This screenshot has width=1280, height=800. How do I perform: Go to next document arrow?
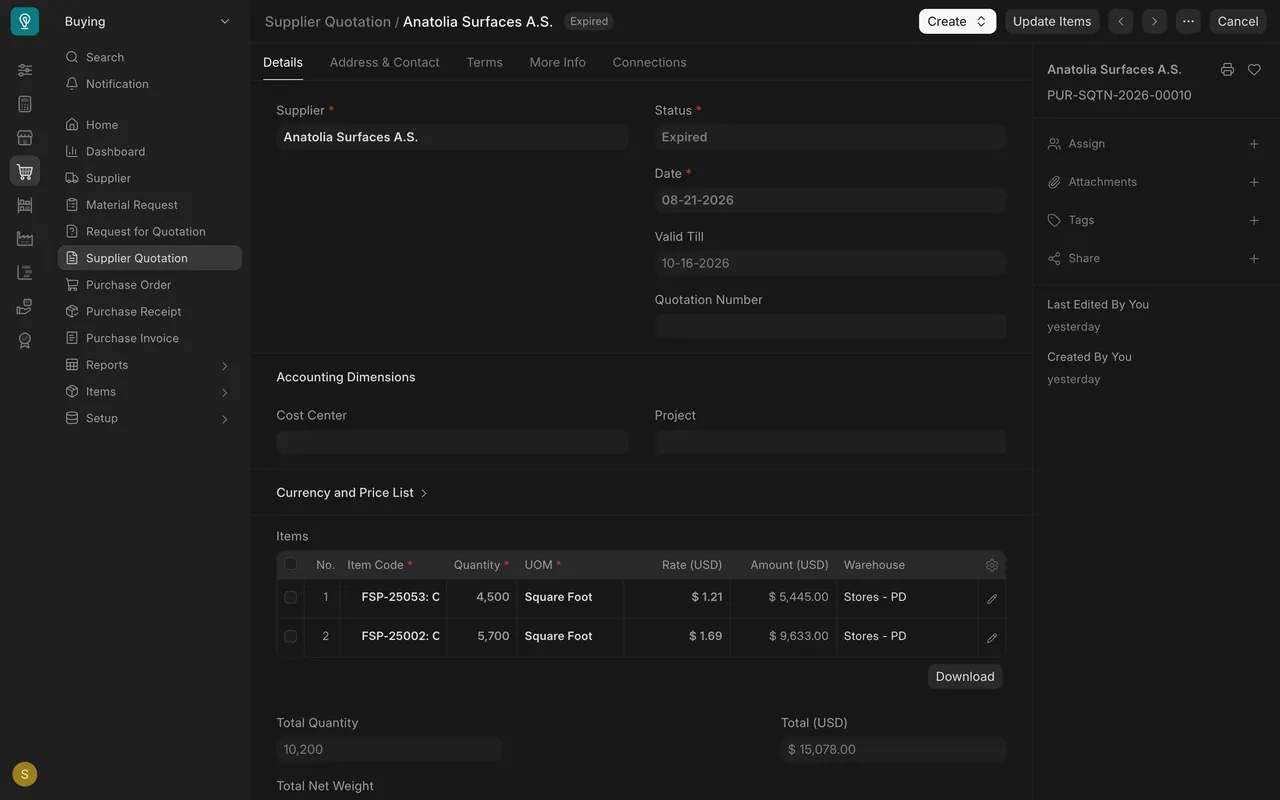[x=1155, y=21]
